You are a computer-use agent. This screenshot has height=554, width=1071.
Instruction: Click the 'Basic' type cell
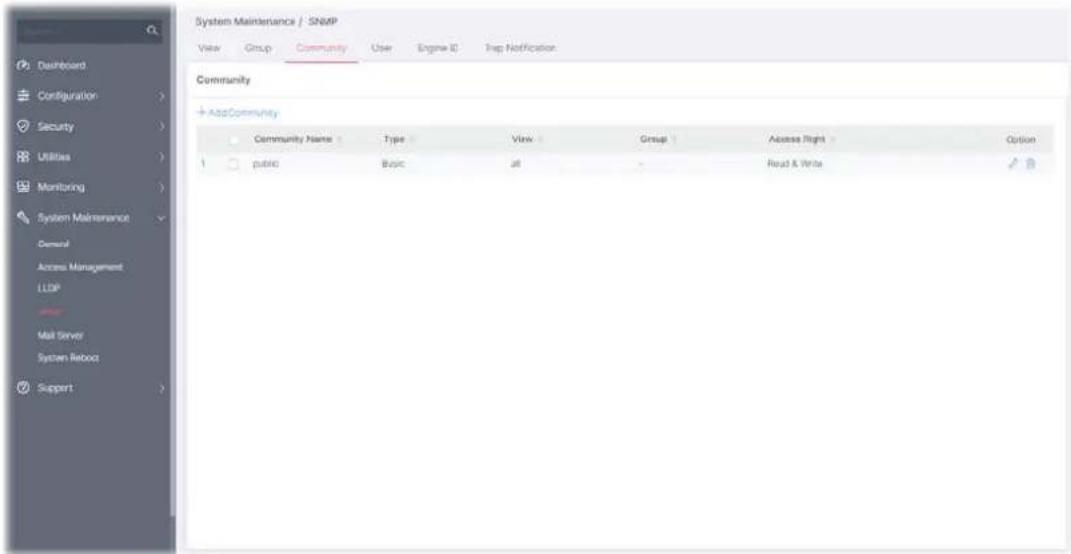(394, 164)
